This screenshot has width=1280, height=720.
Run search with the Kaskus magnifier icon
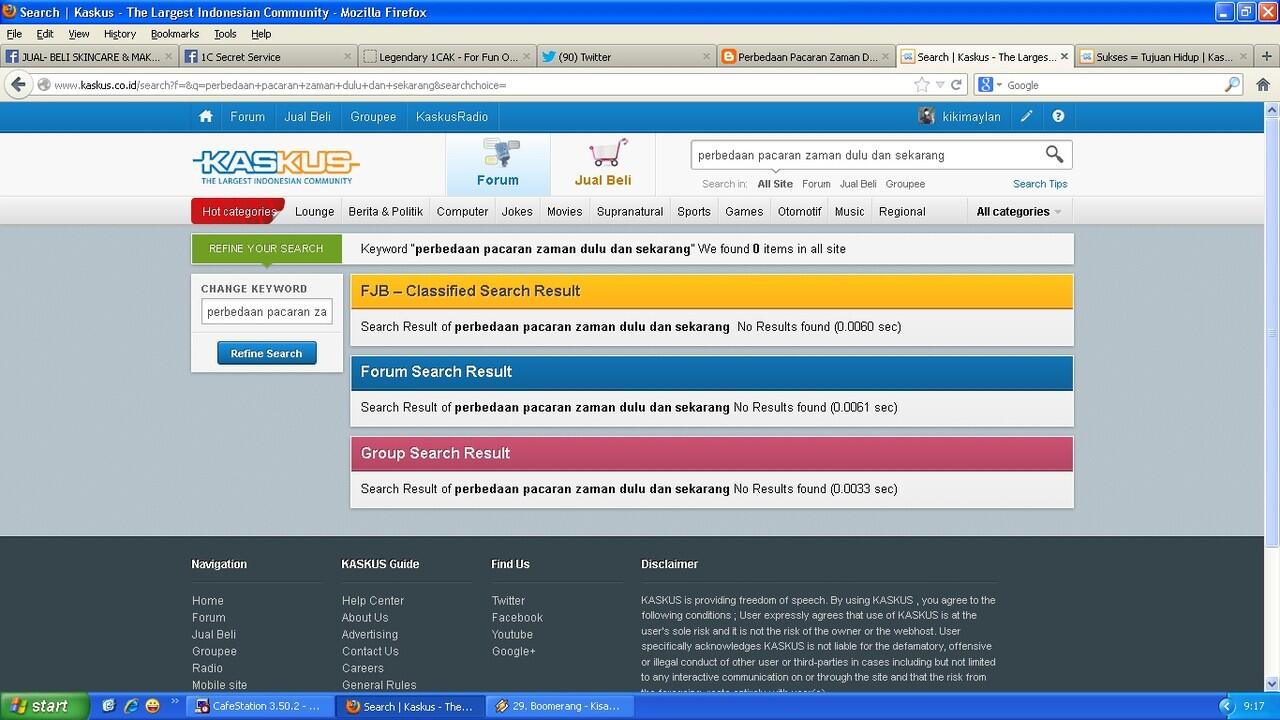click(1054, 154)
